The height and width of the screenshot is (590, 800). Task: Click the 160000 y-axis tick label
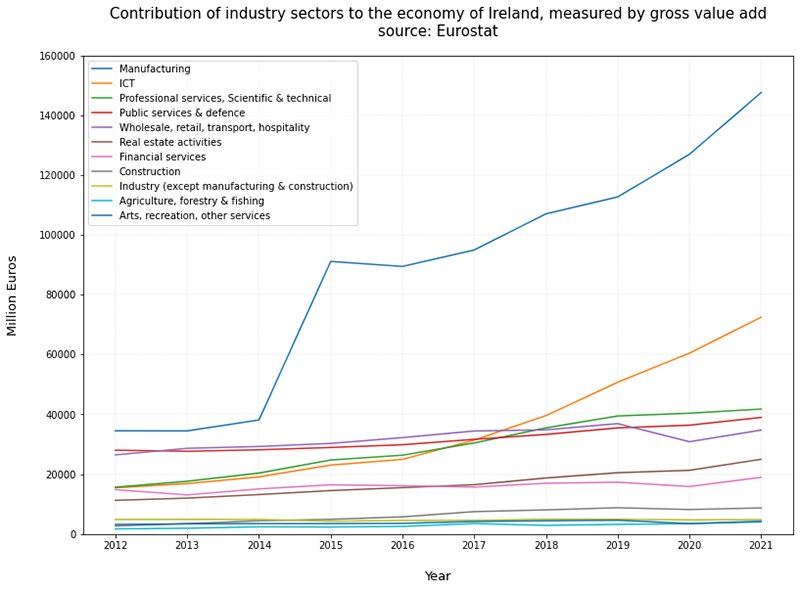pyautogui.click(x=56, y=56)
